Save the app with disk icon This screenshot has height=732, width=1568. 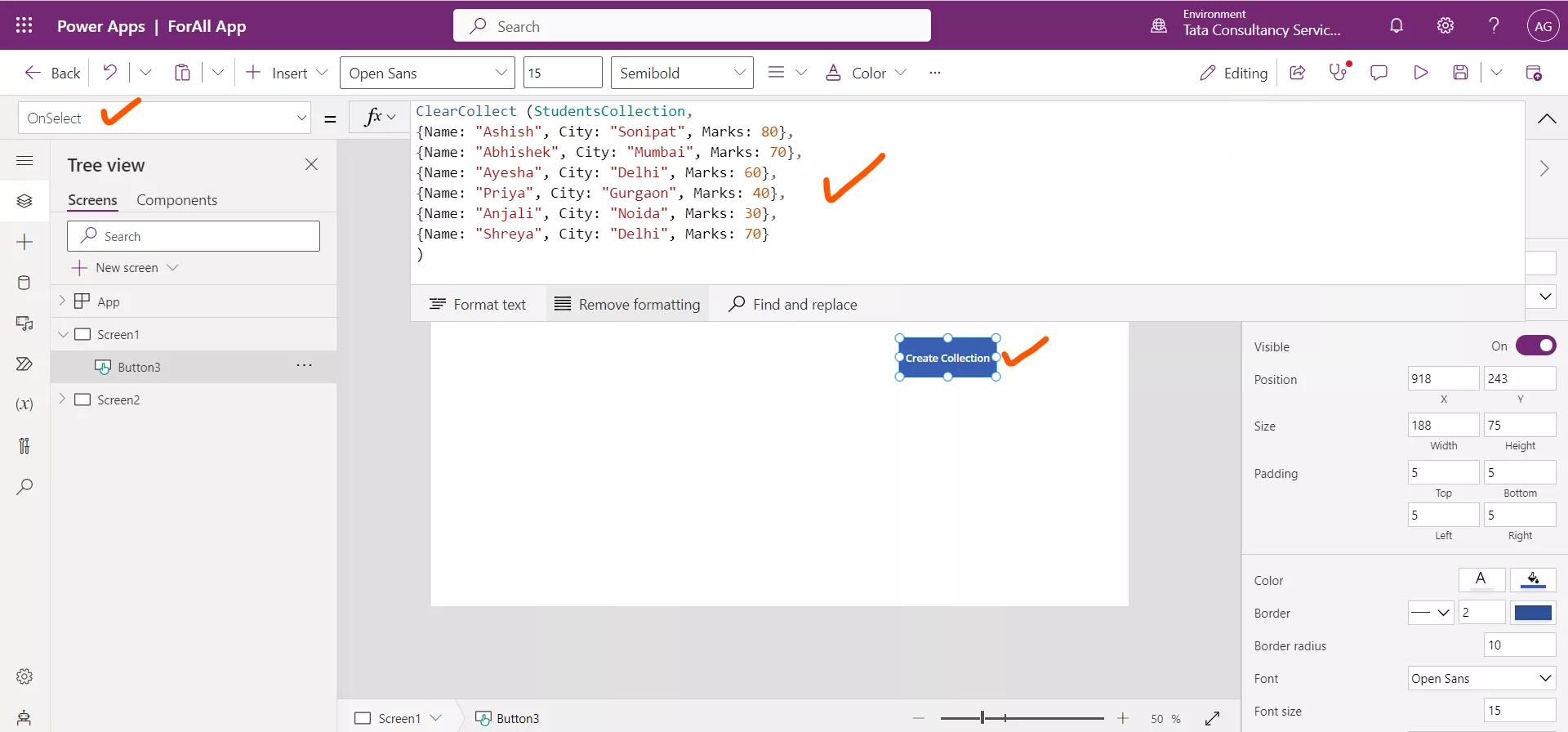(1461, 73)
